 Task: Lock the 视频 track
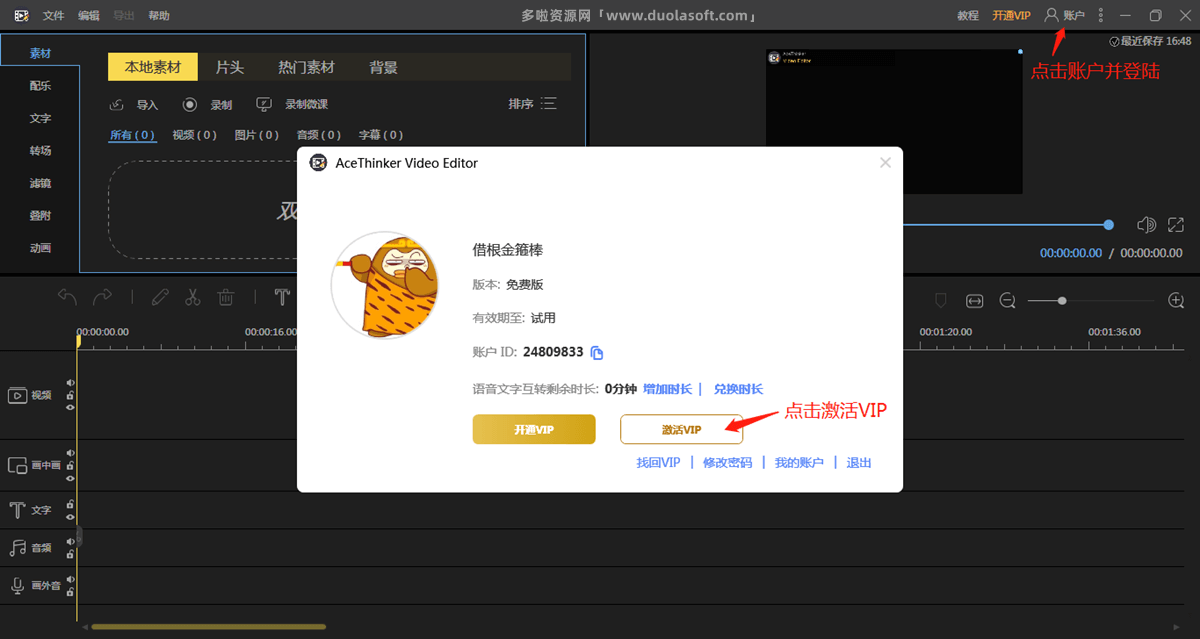click(70, 395)
